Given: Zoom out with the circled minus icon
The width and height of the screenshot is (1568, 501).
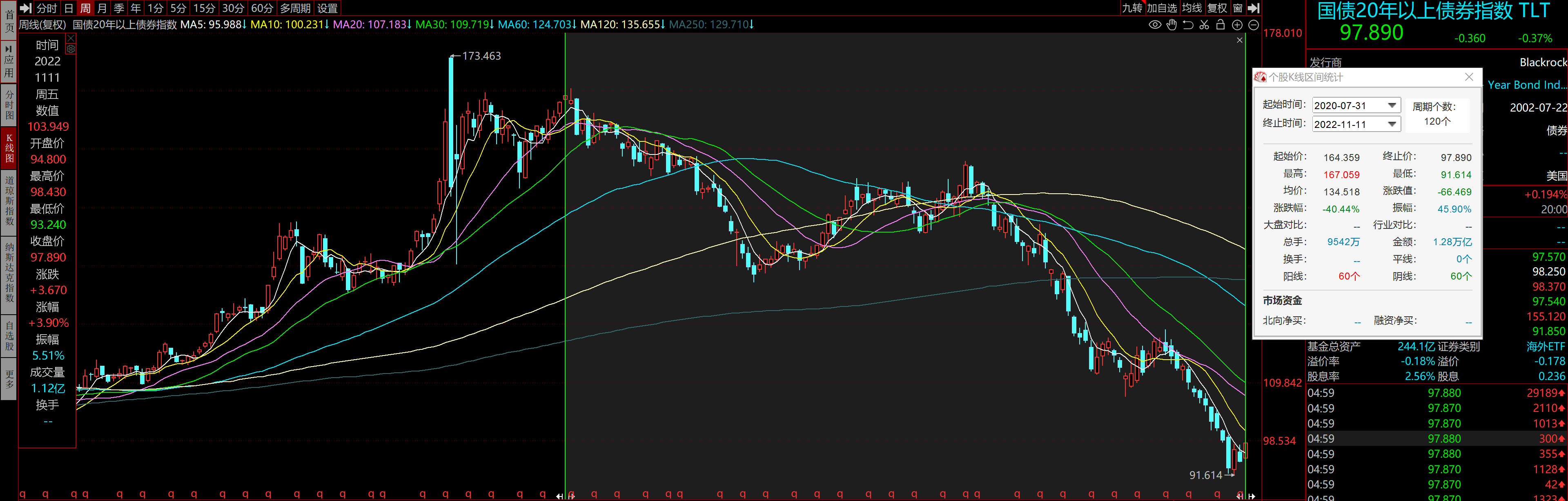Looking at the screenshot, I should point(1253,25).
